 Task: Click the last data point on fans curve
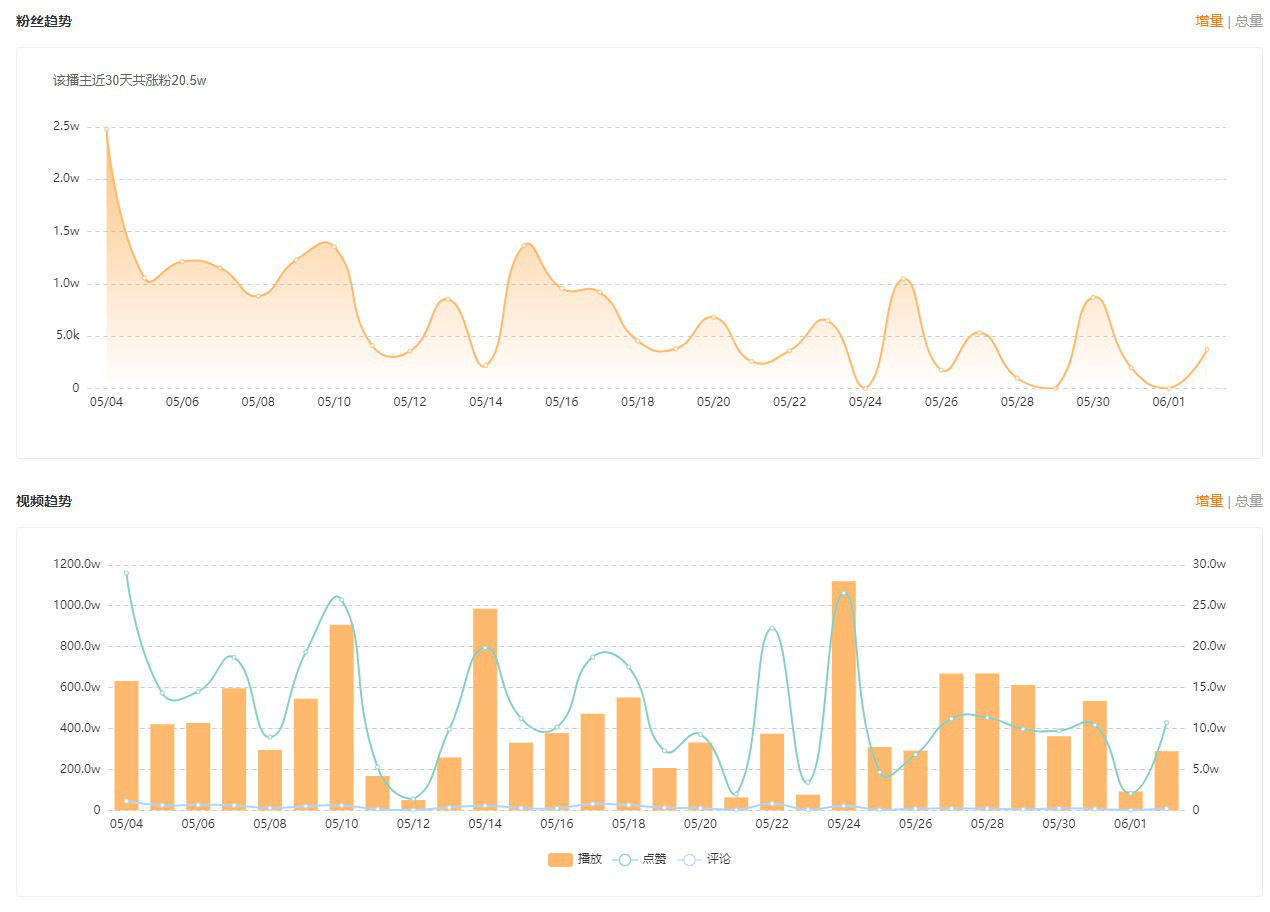pyautogui.click(x=1207, y=350)
